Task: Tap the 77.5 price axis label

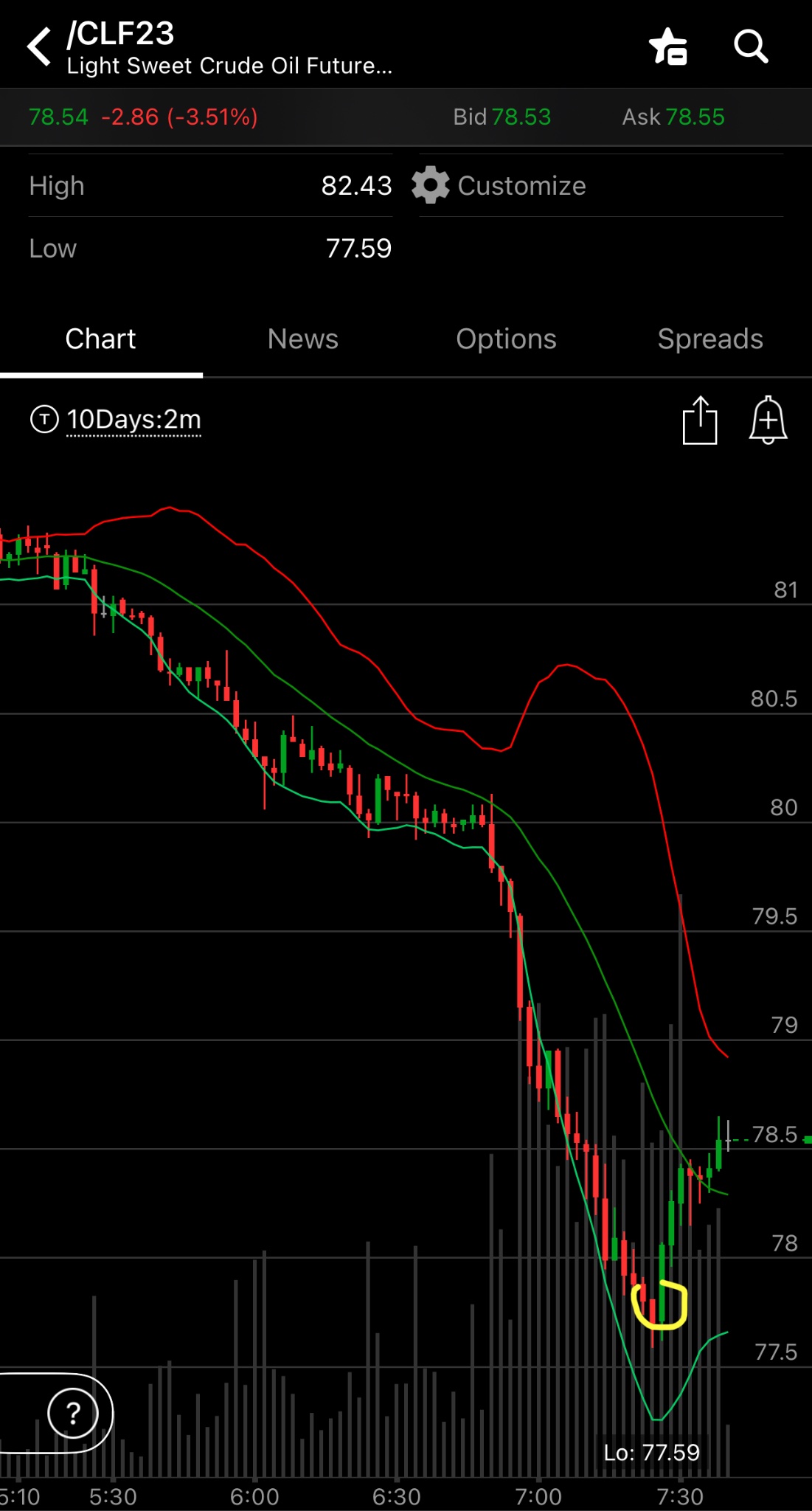Action: [776, 1352]
